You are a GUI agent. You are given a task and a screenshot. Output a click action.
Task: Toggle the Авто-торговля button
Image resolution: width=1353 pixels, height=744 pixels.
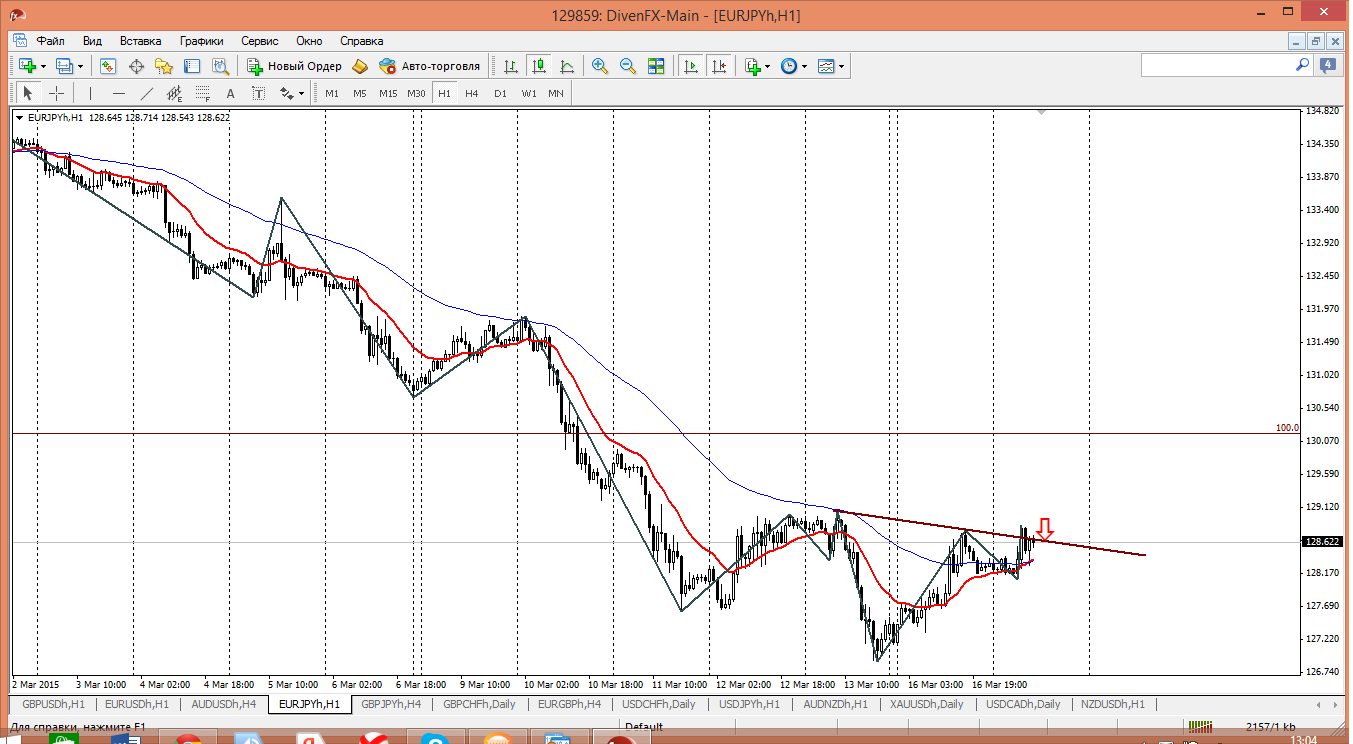coord(430,66)
